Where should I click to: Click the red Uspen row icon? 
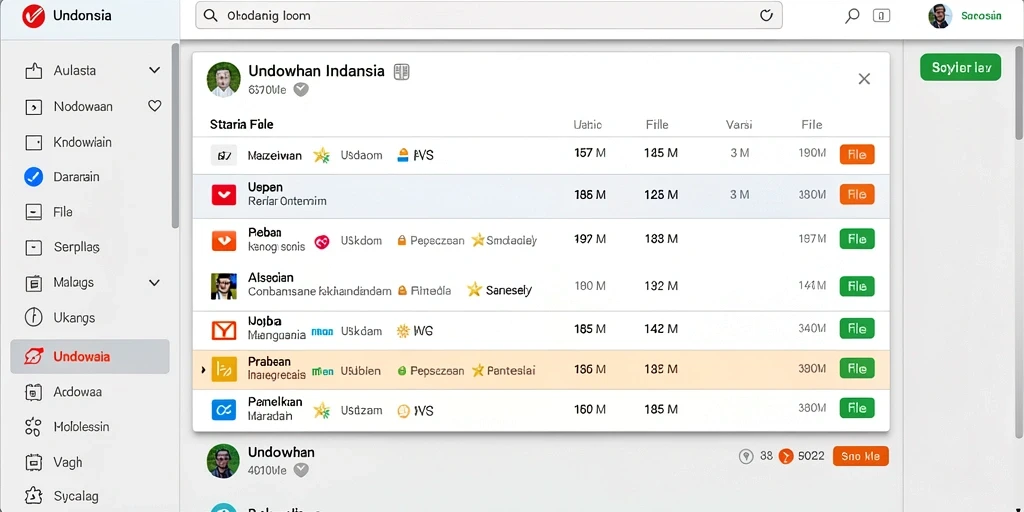point(223,195)
